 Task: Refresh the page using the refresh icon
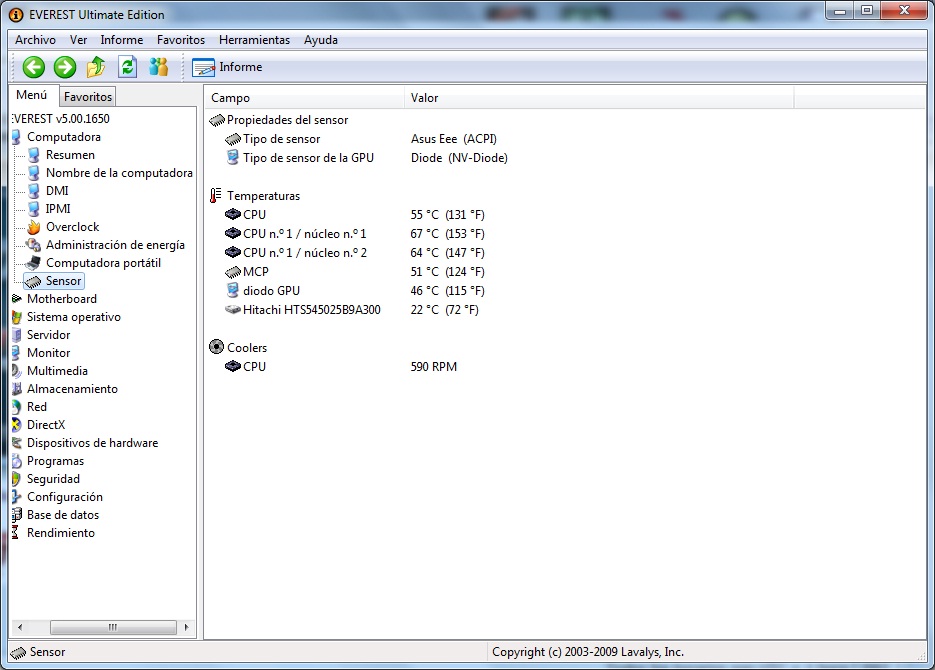128,67
